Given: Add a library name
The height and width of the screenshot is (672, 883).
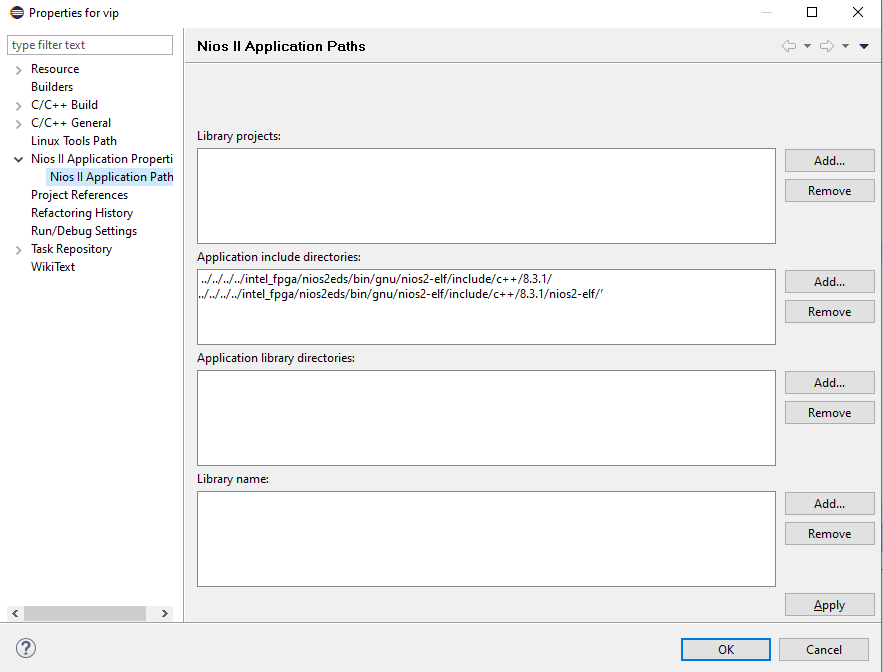Looking at the screenshot, I should [830, 504].
